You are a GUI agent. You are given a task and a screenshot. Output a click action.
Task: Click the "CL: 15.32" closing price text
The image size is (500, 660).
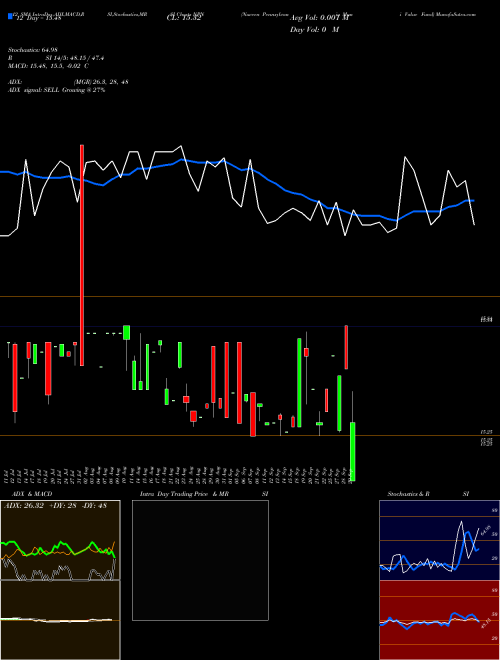click(184, 19)
